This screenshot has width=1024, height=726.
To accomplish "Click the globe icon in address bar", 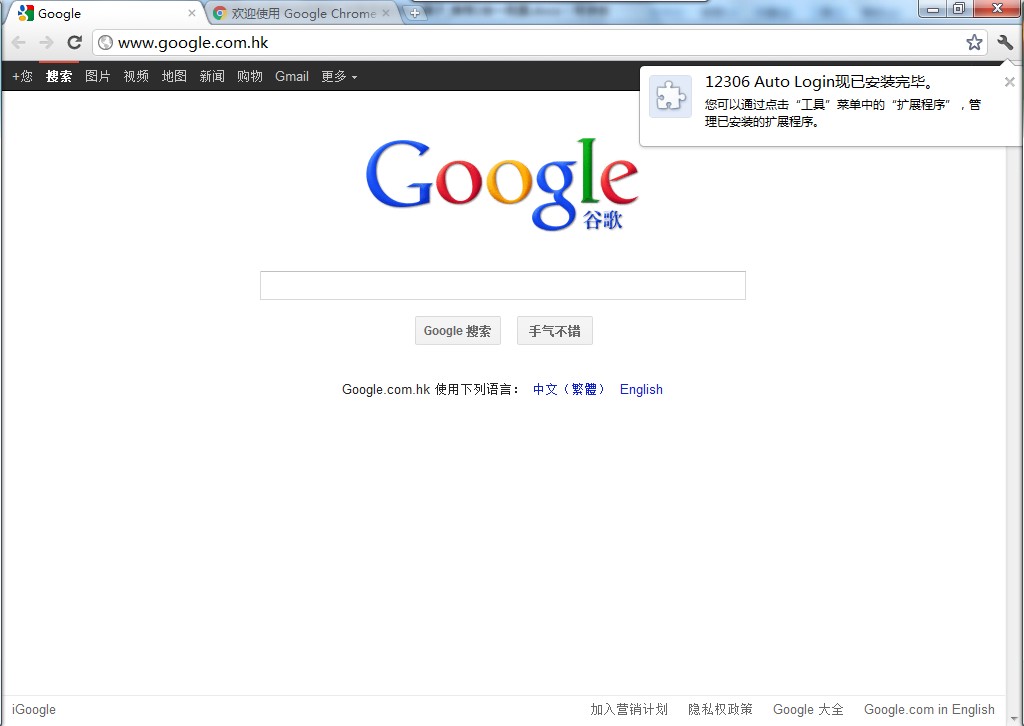I will 105,43.
